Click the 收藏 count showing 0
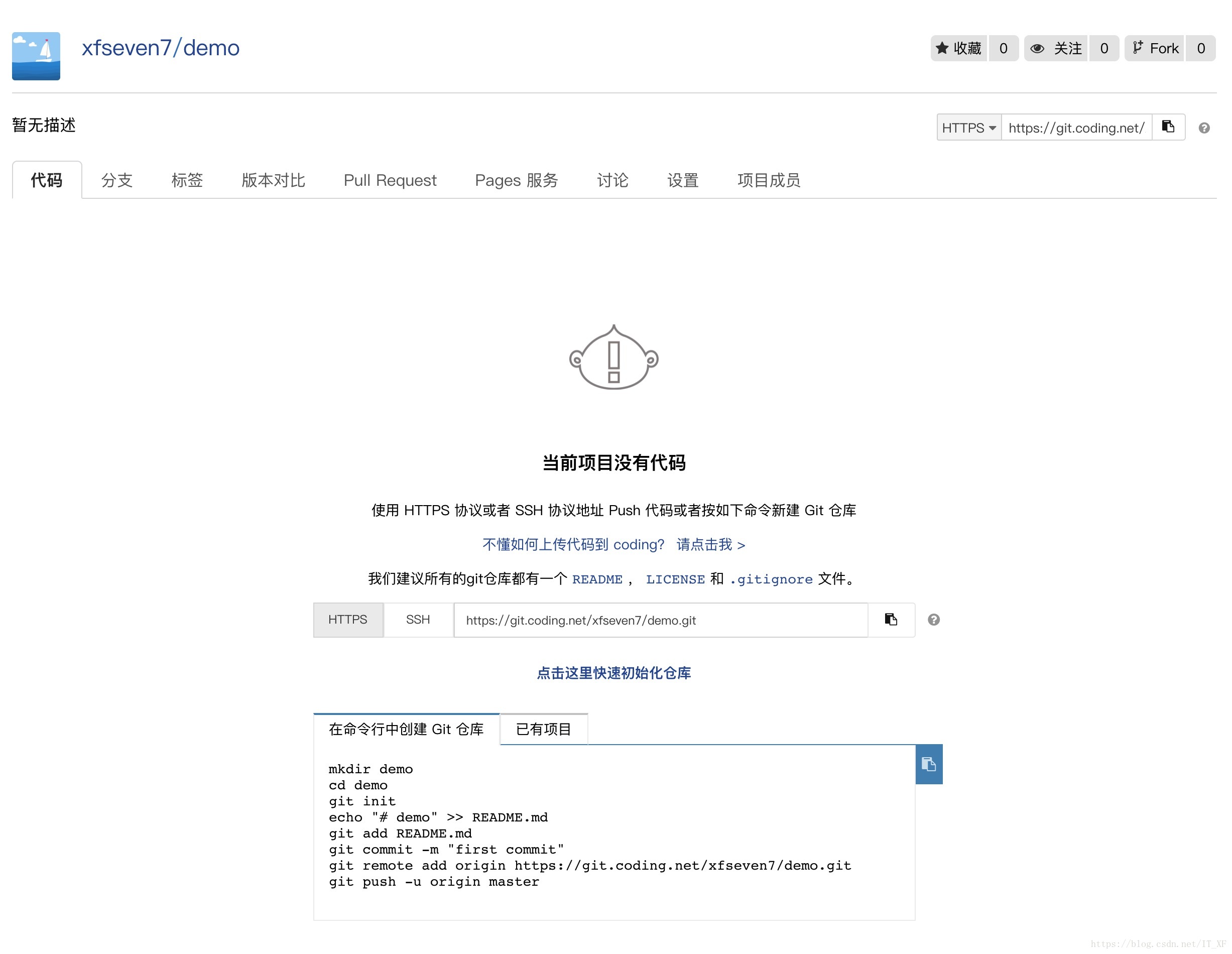This screenshot has width=1232, height=954. [1004, 48]
